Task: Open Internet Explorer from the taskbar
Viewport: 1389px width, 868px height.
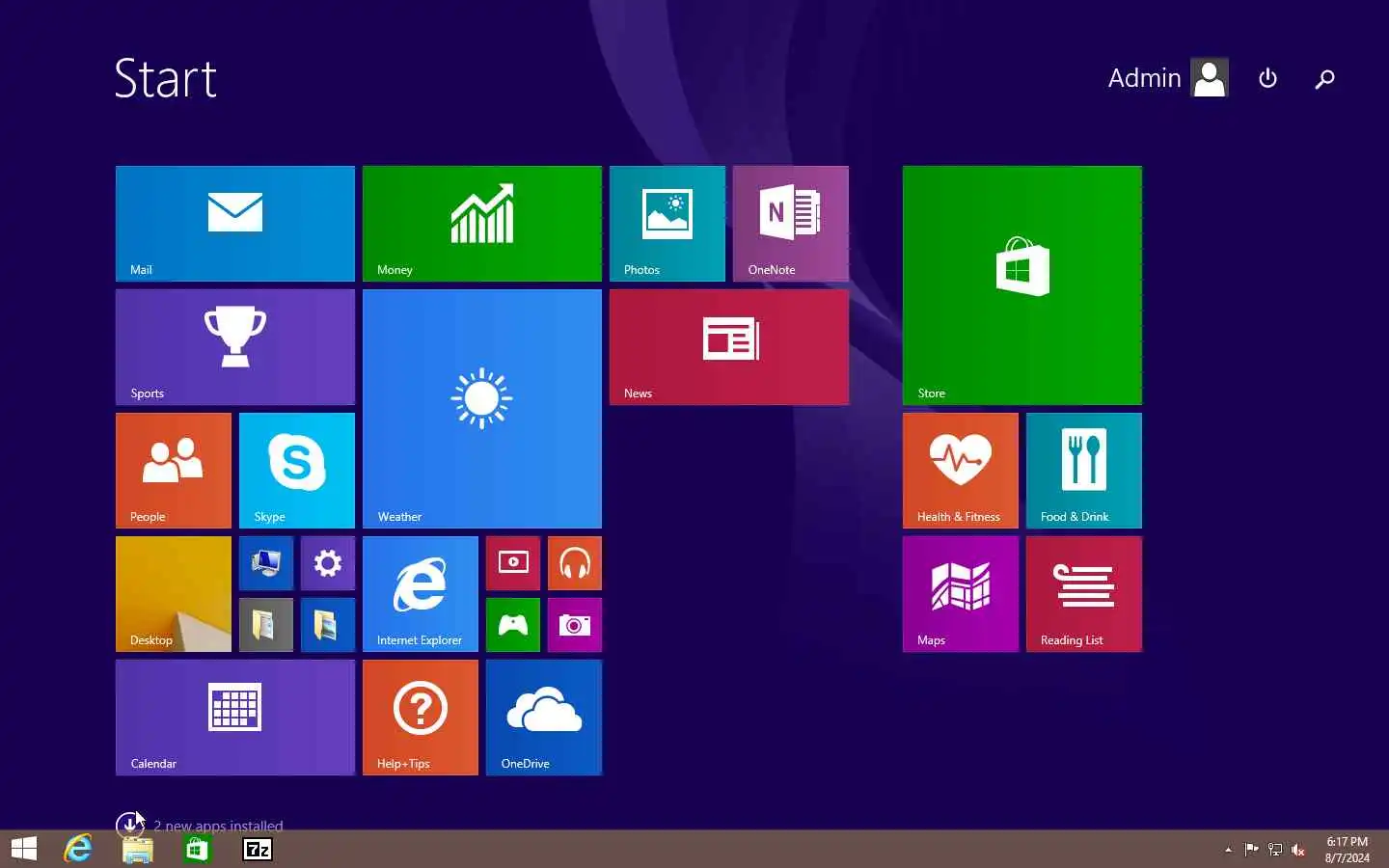Action: [x=78, y=849]
